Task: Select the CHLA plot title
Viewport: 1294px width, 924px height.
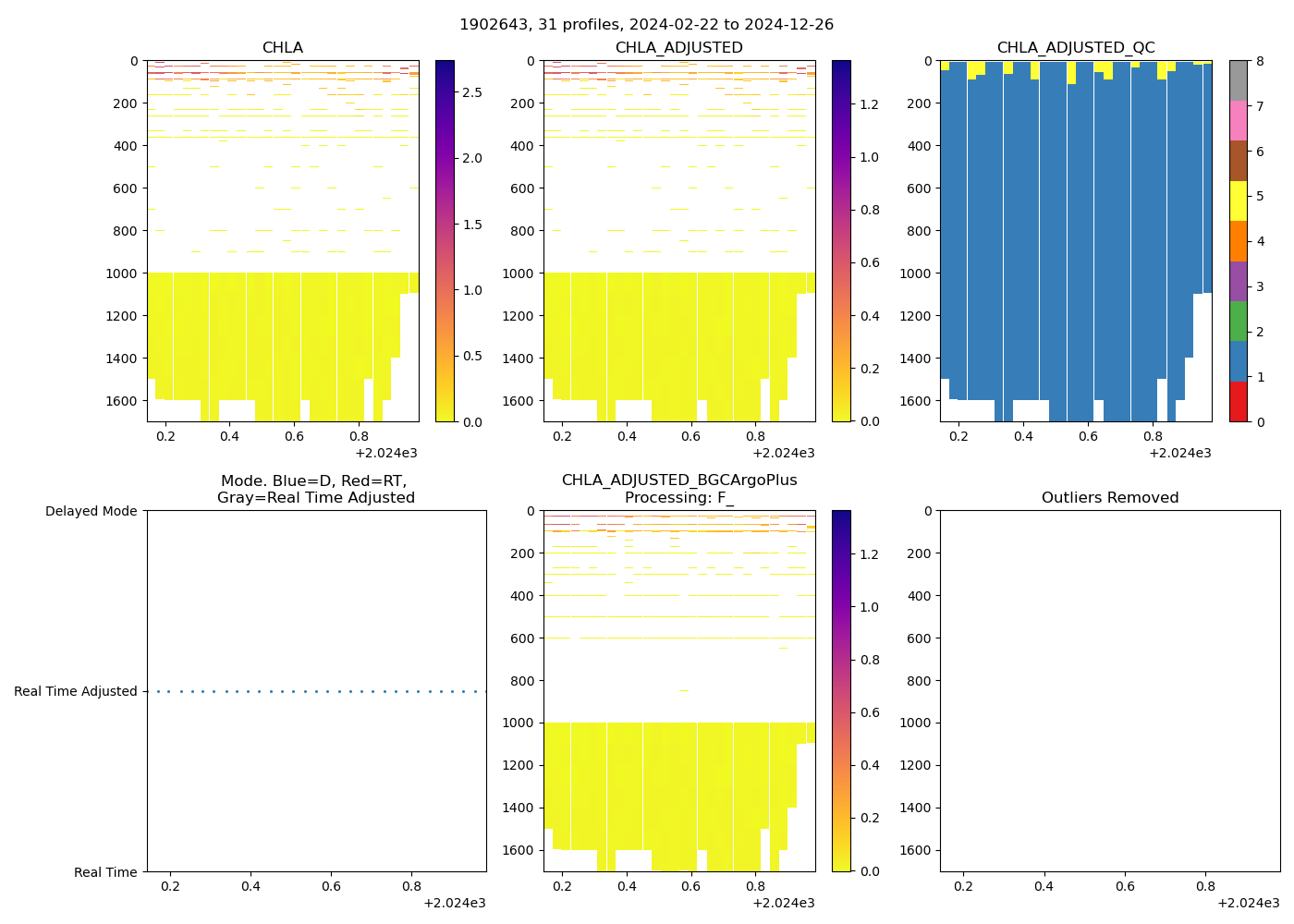Action: (282, 48)
